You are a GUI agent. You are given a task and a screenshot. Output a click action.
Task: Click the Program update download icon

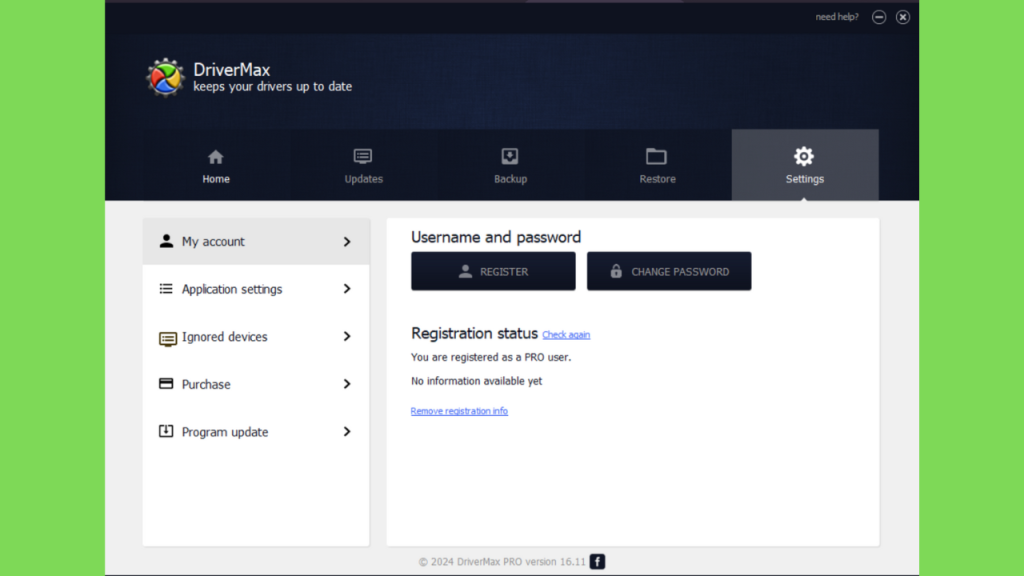(166, 431)
